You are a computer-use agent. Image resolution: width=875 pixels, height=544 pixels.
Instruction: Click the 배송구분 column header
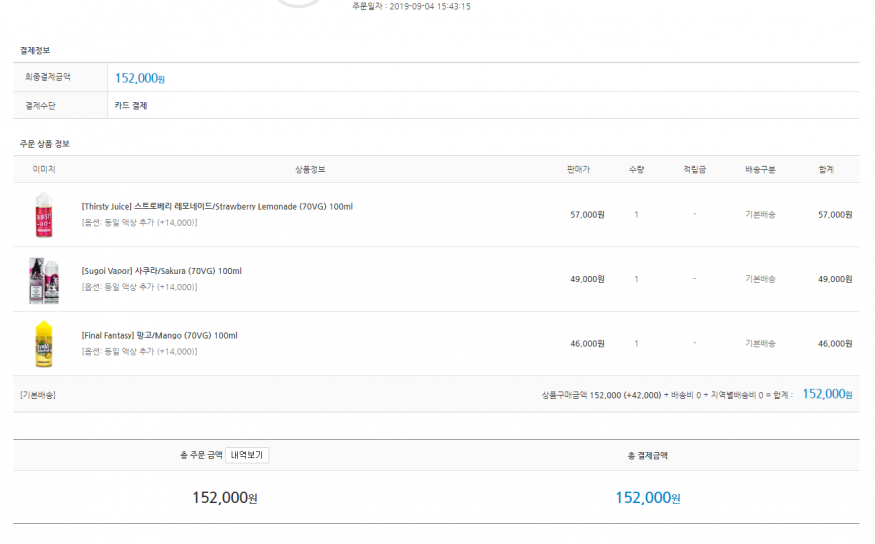click(760, 169)
